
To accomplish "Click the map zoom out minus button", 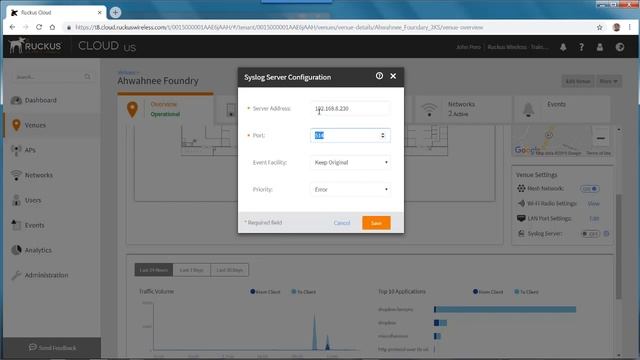I will pyautogui.click(x=600, y=138).
